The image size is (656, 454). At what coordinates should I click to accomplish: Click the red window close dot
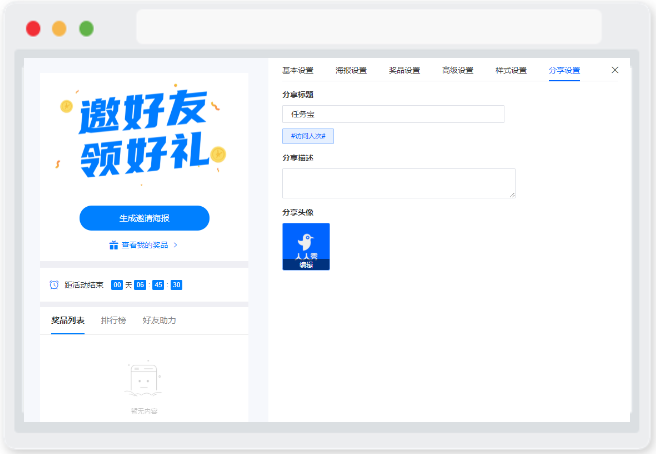[33, 29]
